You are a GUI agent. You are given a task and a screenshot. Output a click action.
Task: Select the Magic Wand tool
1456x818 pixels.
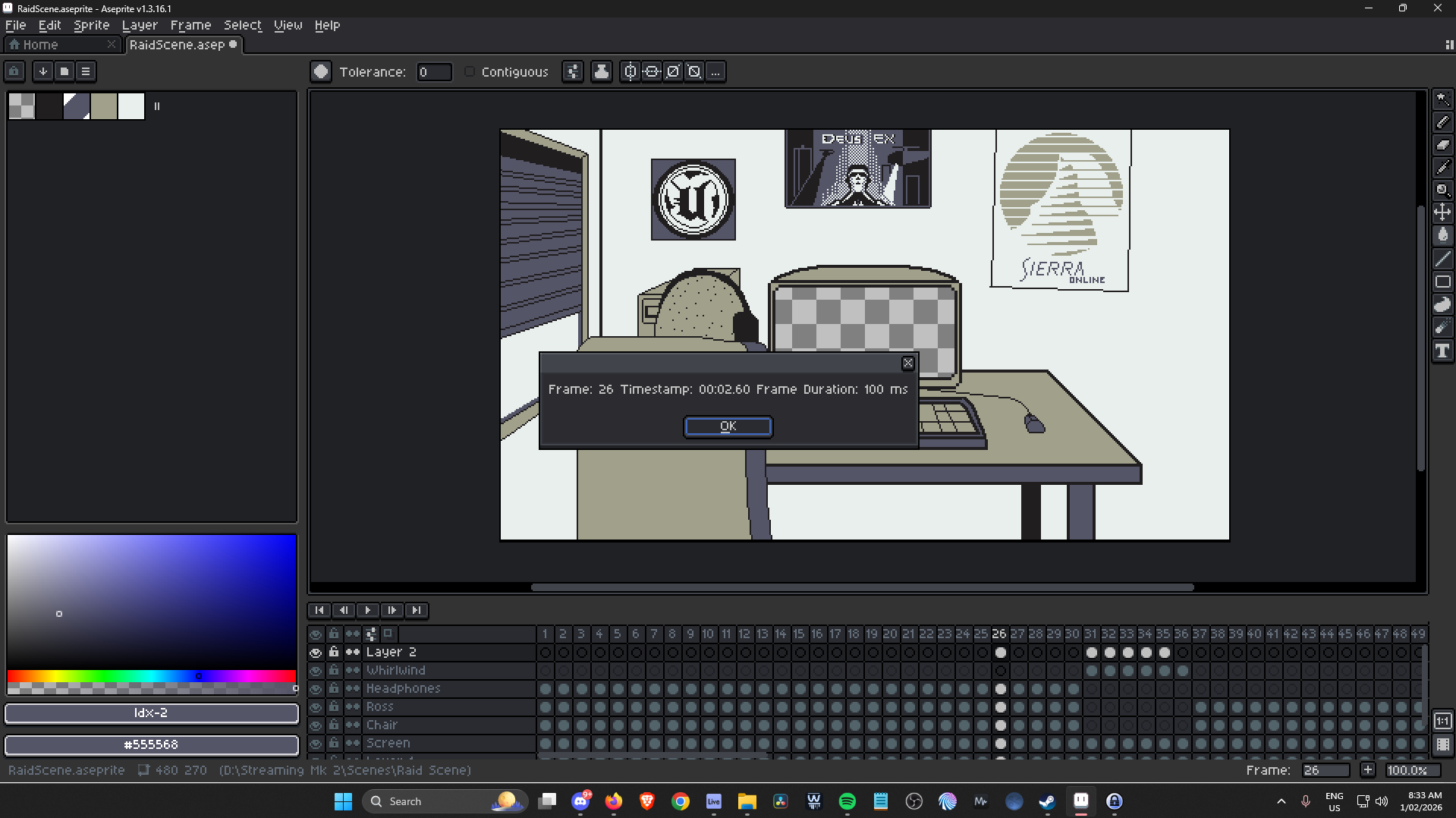(1442, 99)
